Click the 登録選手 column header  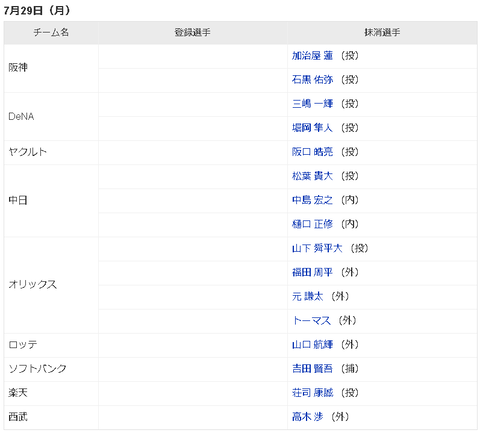[x=193, y=32]
